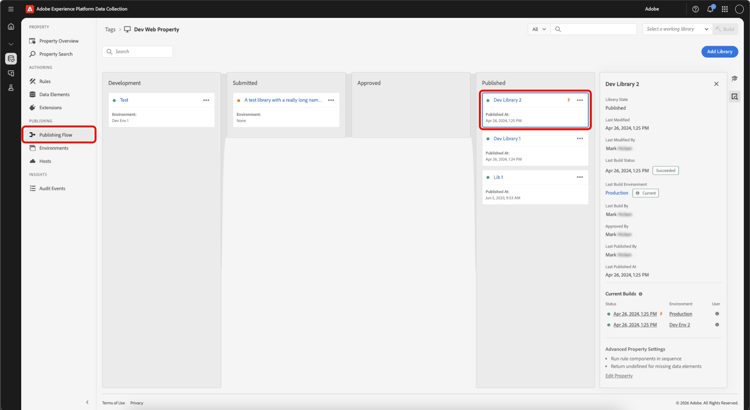Click the Build button
Screen dimensions: 750x410
(725, 29)
